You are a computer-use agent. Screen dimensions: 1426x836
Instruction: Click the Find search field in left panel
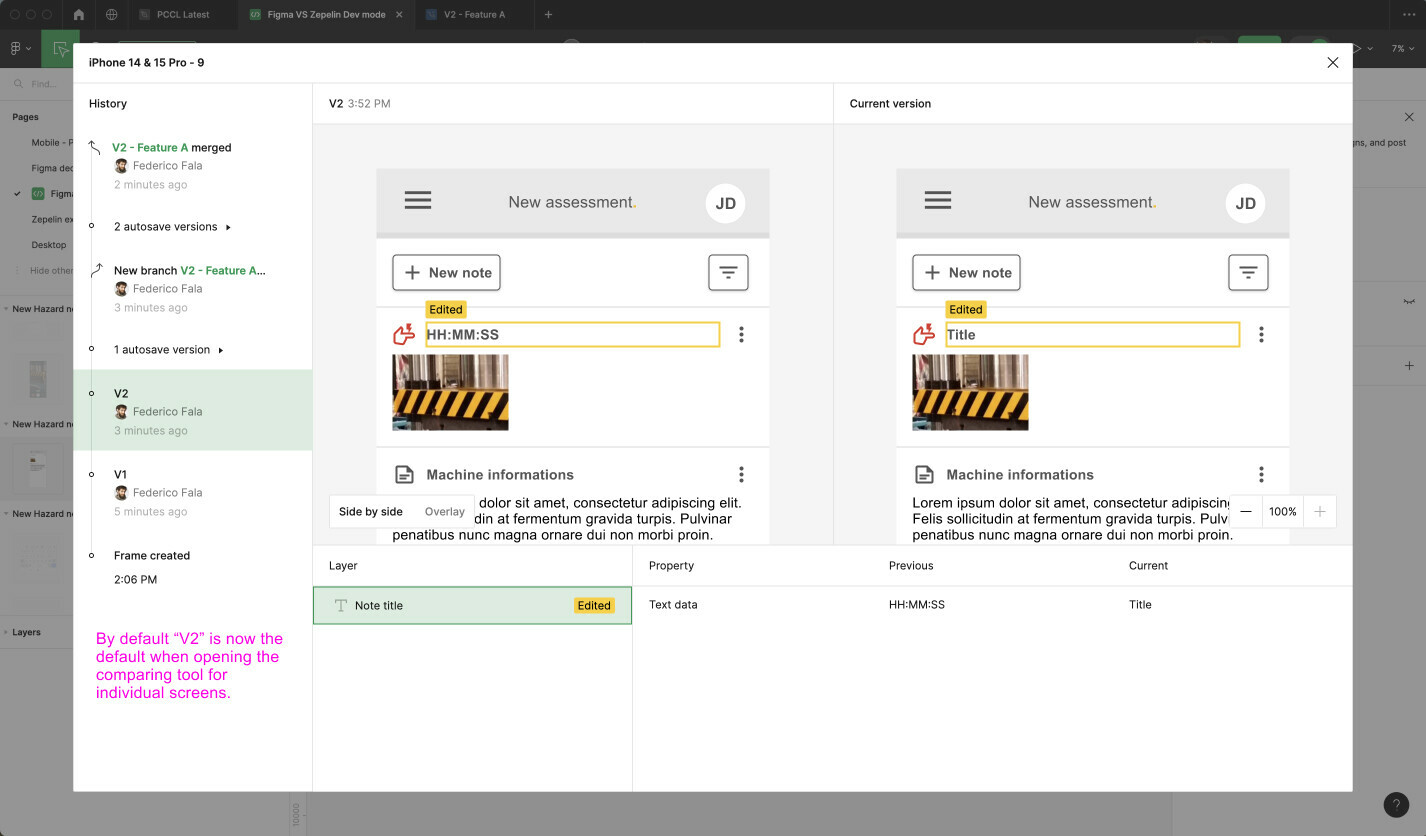pos(43,84)
